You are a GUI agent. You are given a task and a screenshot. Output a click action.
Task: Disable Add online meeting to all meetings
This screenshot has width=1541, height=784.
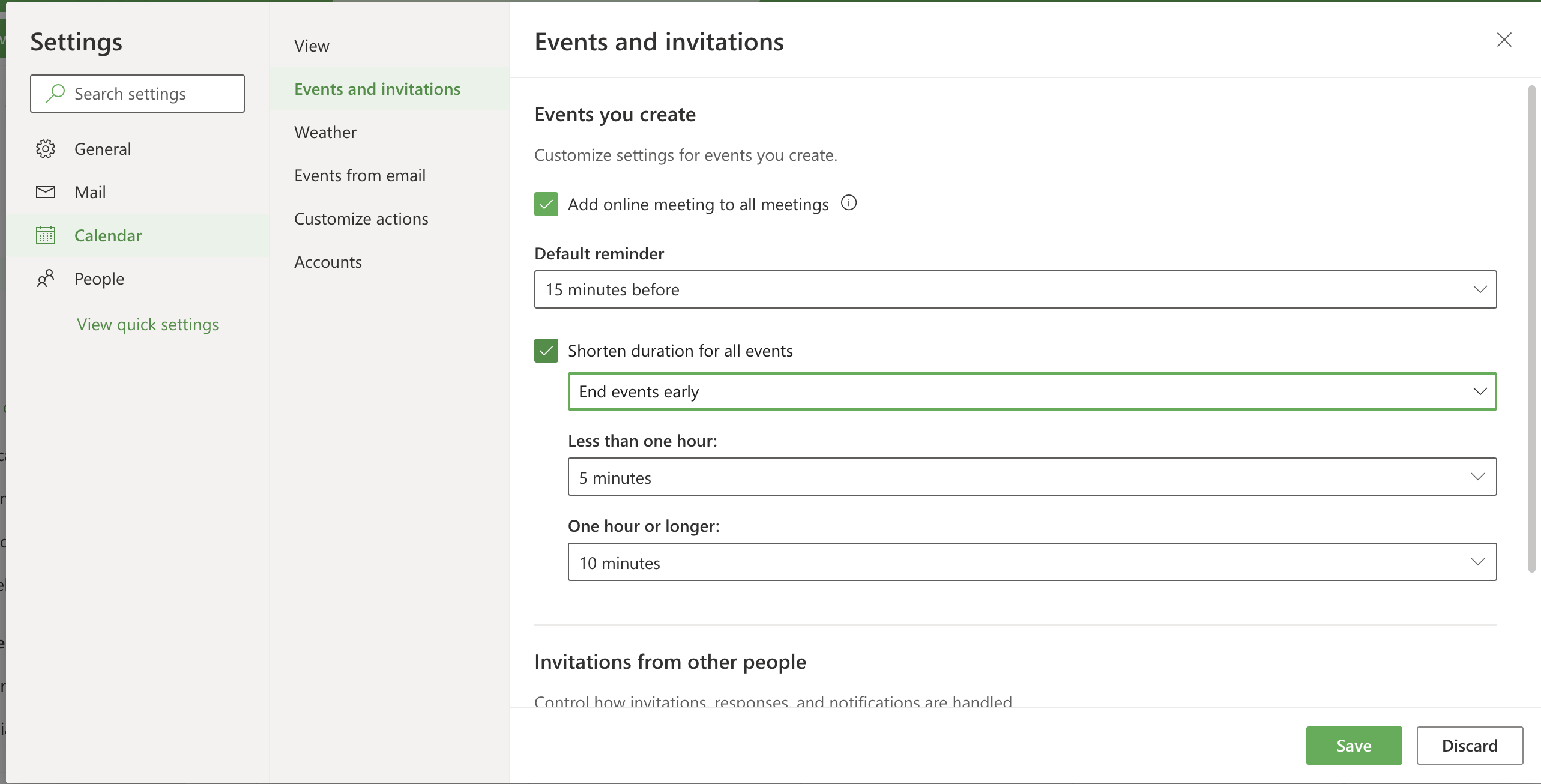[x=545, y=204]
